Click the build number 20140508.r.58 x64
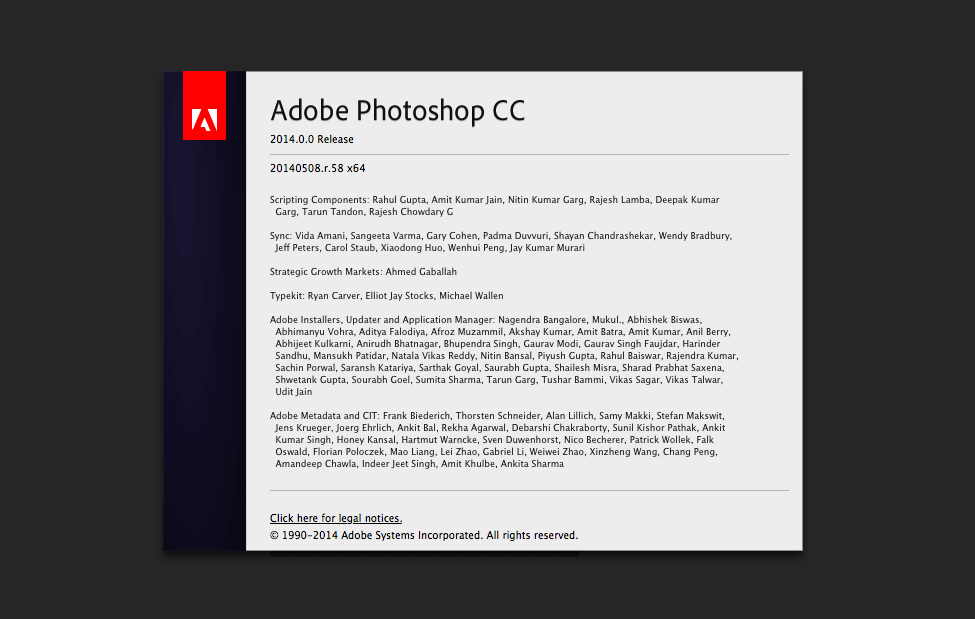975x619 pixels. click(x=317, y=168)
